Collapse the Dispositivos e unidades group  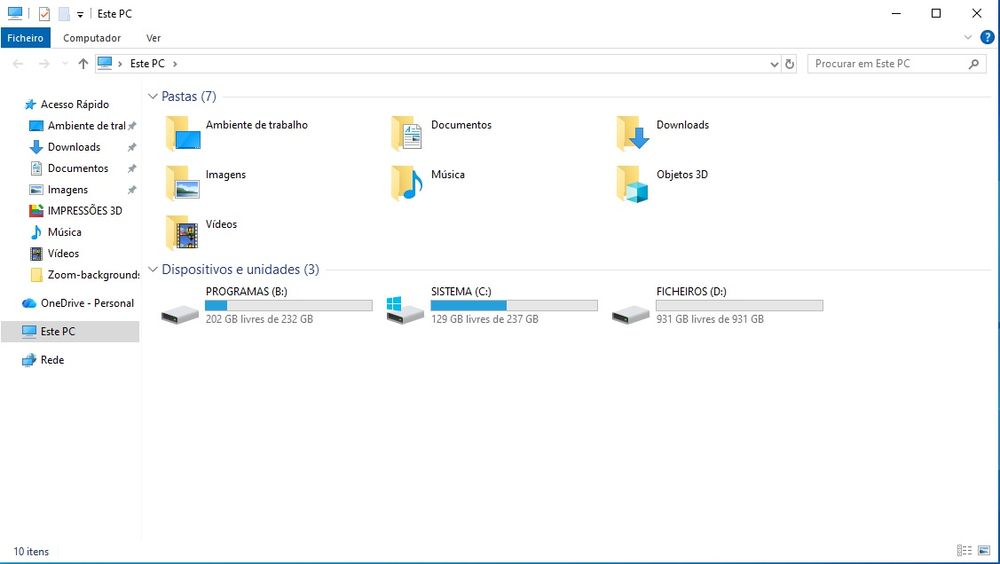point(152,269)
